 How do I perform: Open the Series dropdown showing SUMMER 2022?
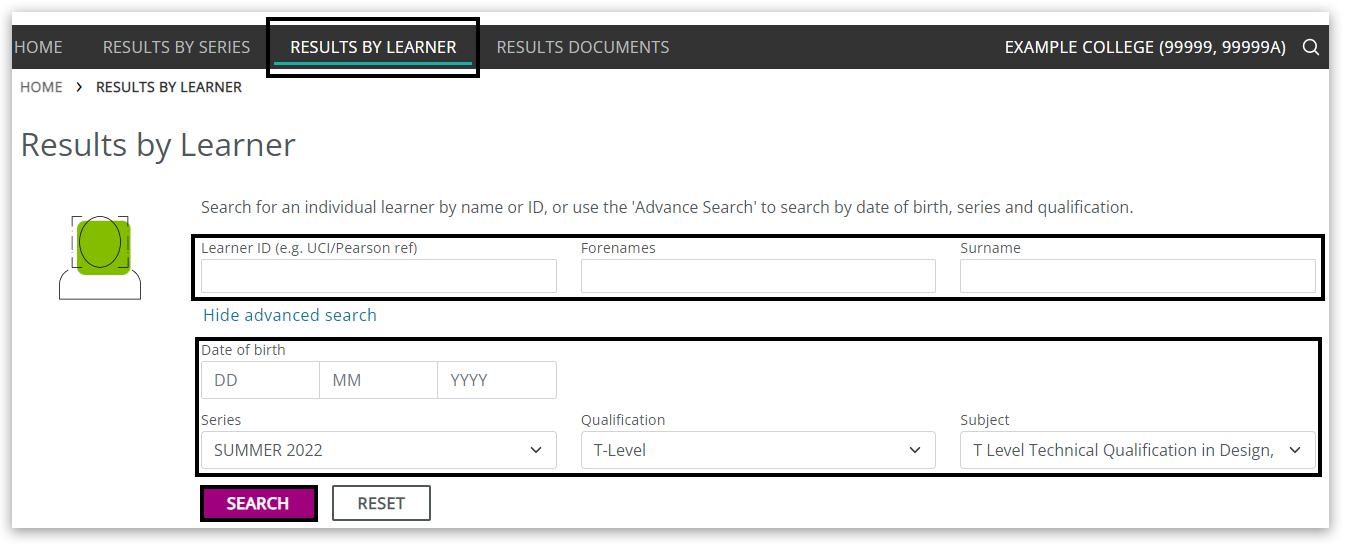(378, 450)
